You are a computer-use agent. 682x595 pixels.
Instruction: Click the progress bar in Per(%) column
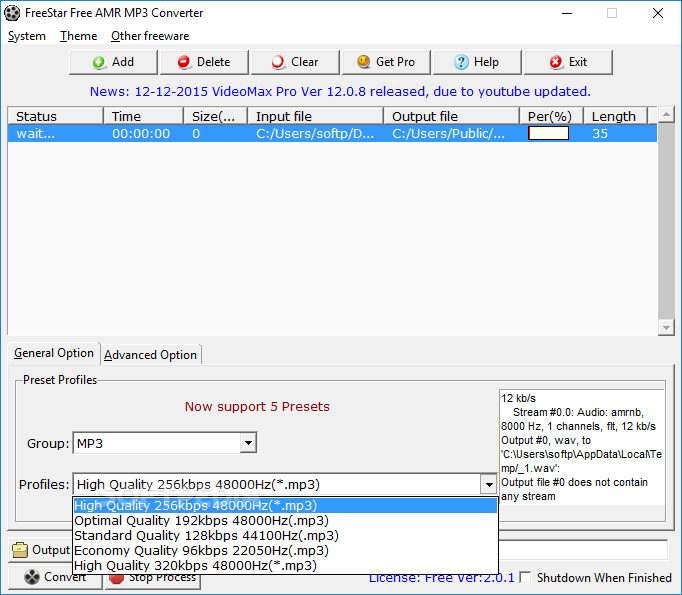click(548, 133)
